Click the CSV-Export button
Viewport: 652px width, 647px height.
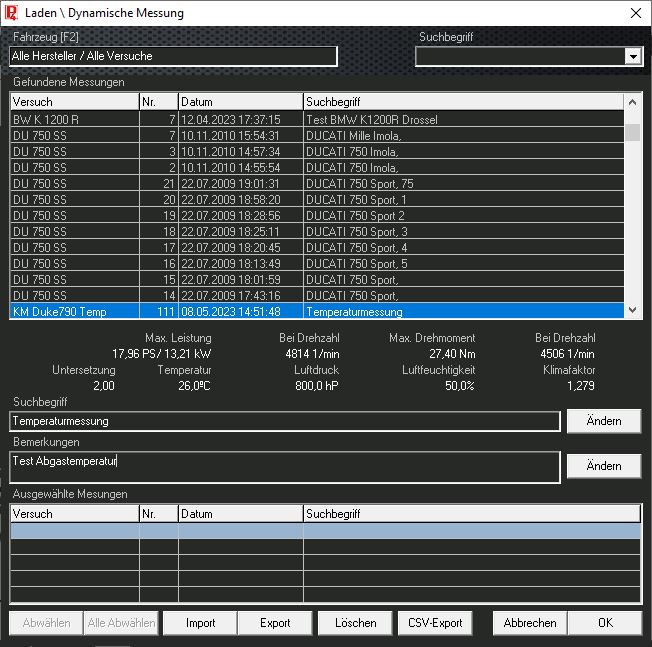click(435, 623)
